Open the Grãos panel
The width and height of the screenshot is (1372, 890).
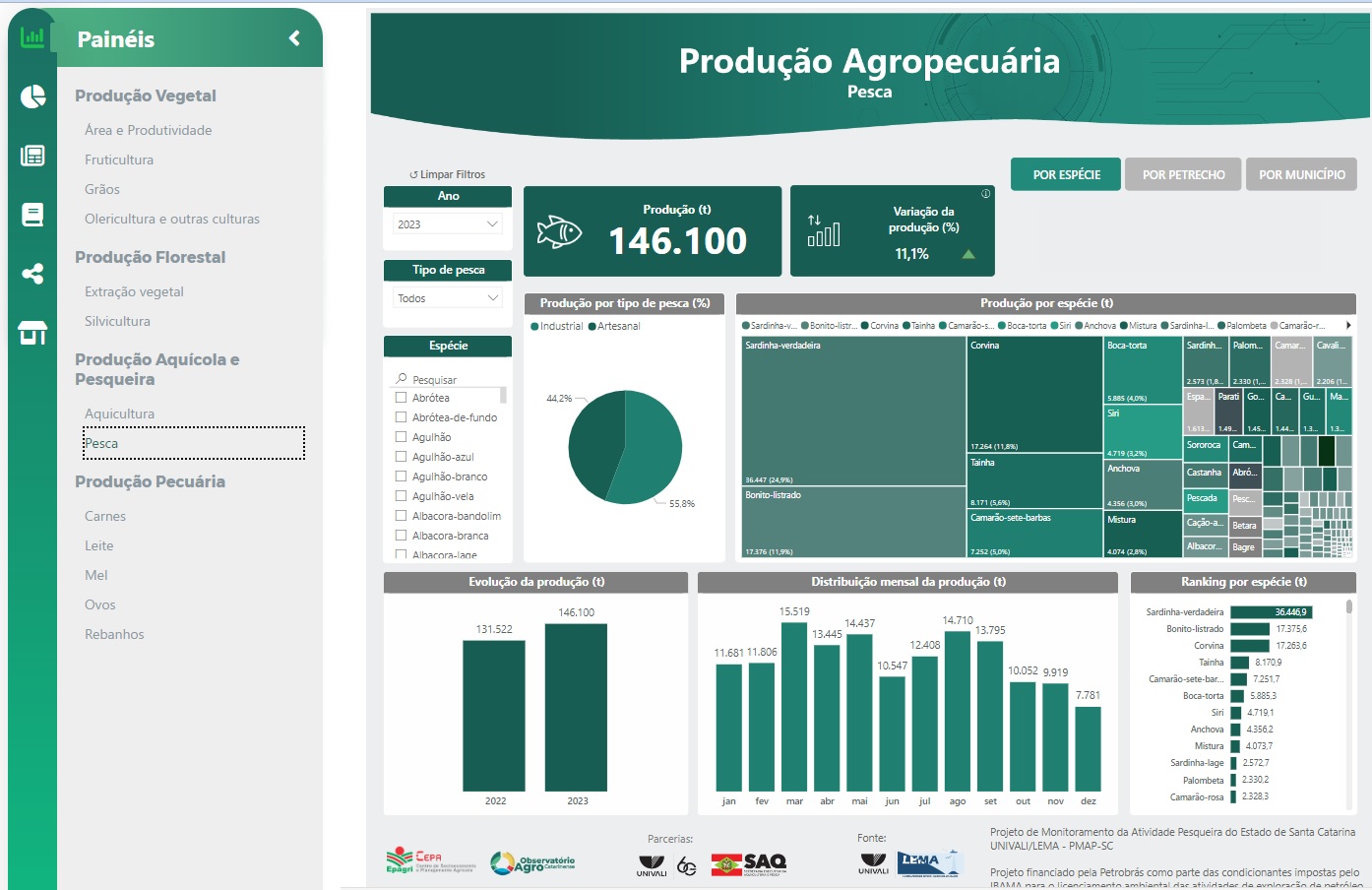tap(102, 189)
